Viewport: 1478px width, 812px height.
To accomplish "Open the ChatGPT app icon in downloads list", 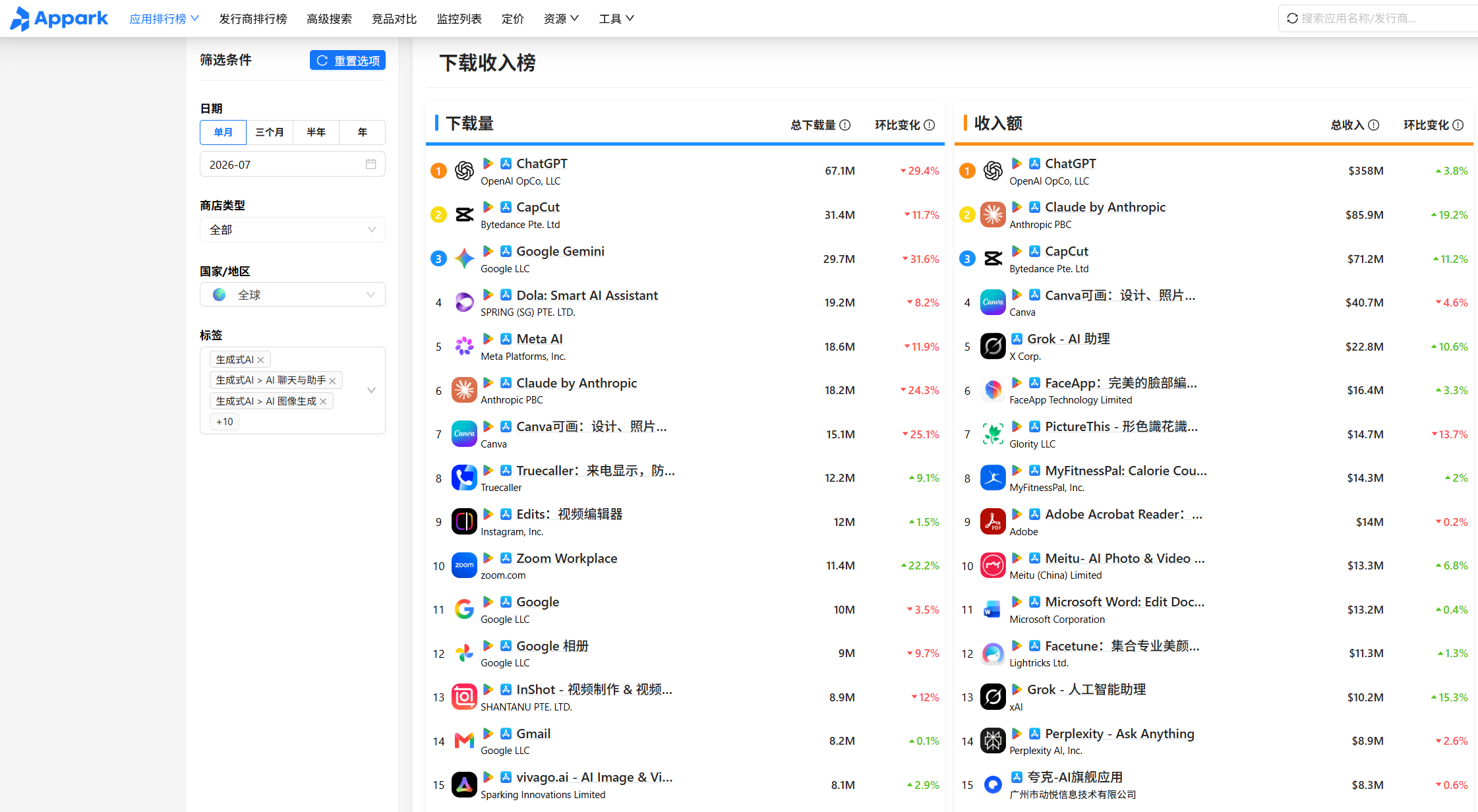I will pos(464,171).
